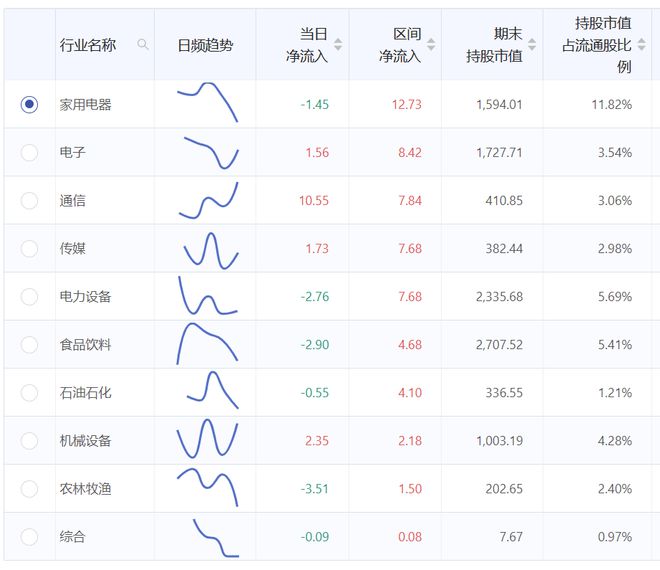Click the industry name 农林牧渔
The width and height of the screenshot is (660, 570).
(85, 489)
